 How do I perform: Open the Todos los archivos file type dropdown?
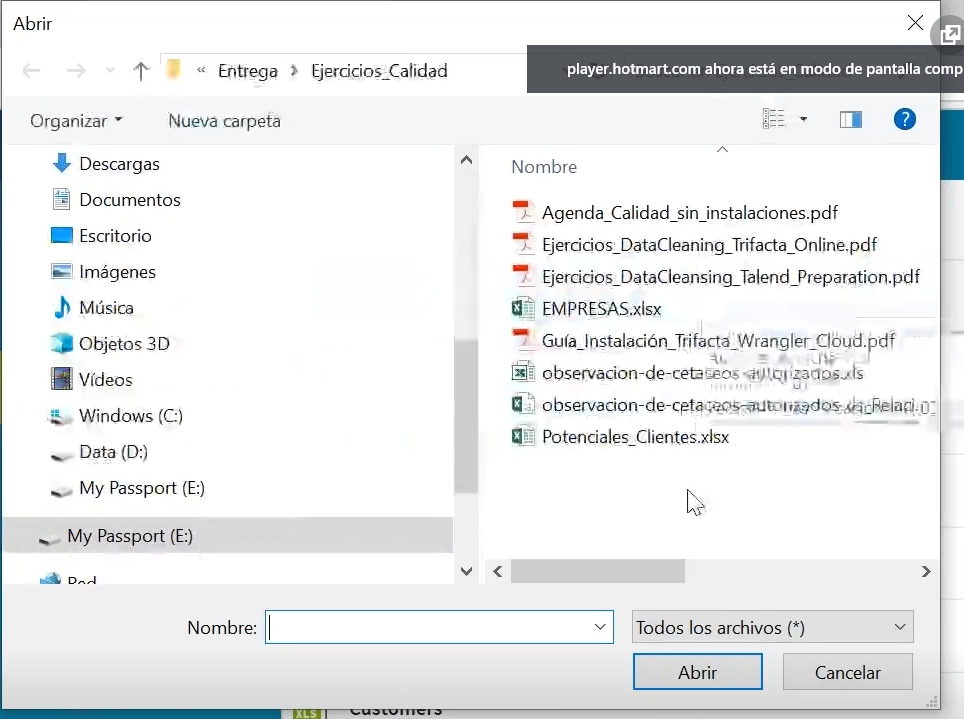[x=772, y=627]
